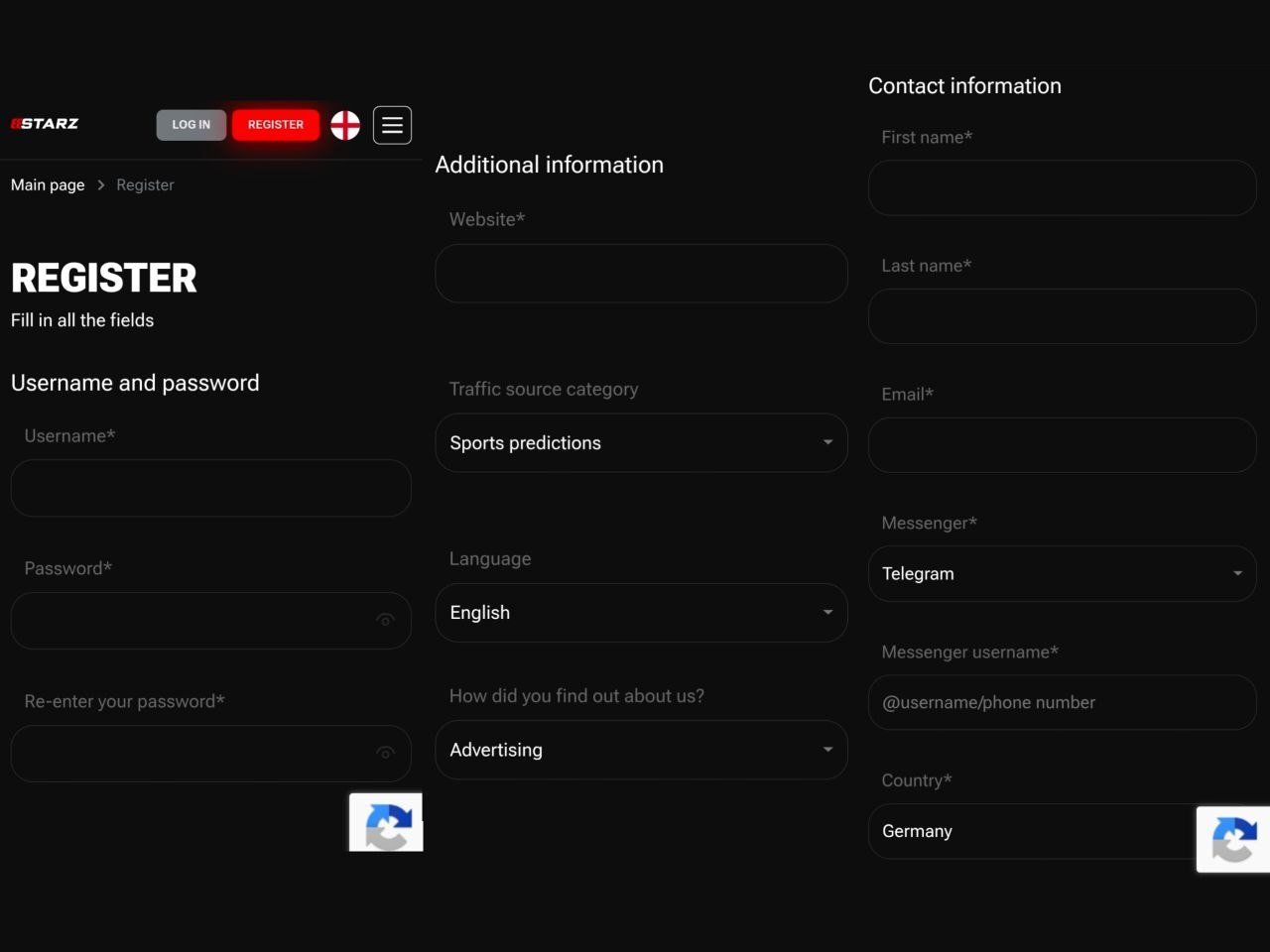The image size is (1270, 952).
Task: Open the hamburger menu icon
Action: [x=392, y=125]
